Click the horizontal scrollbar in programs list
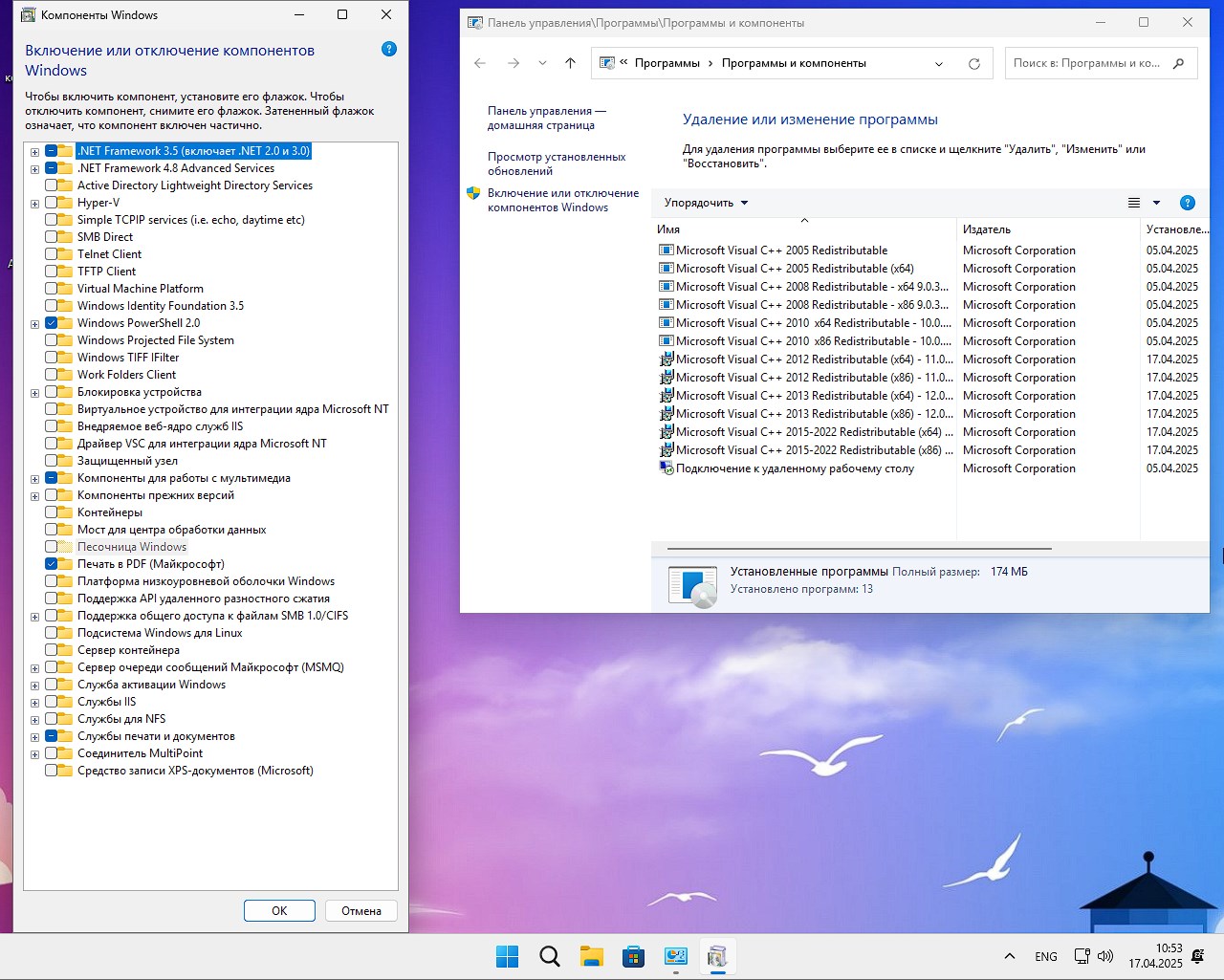 tap(859, 549)
